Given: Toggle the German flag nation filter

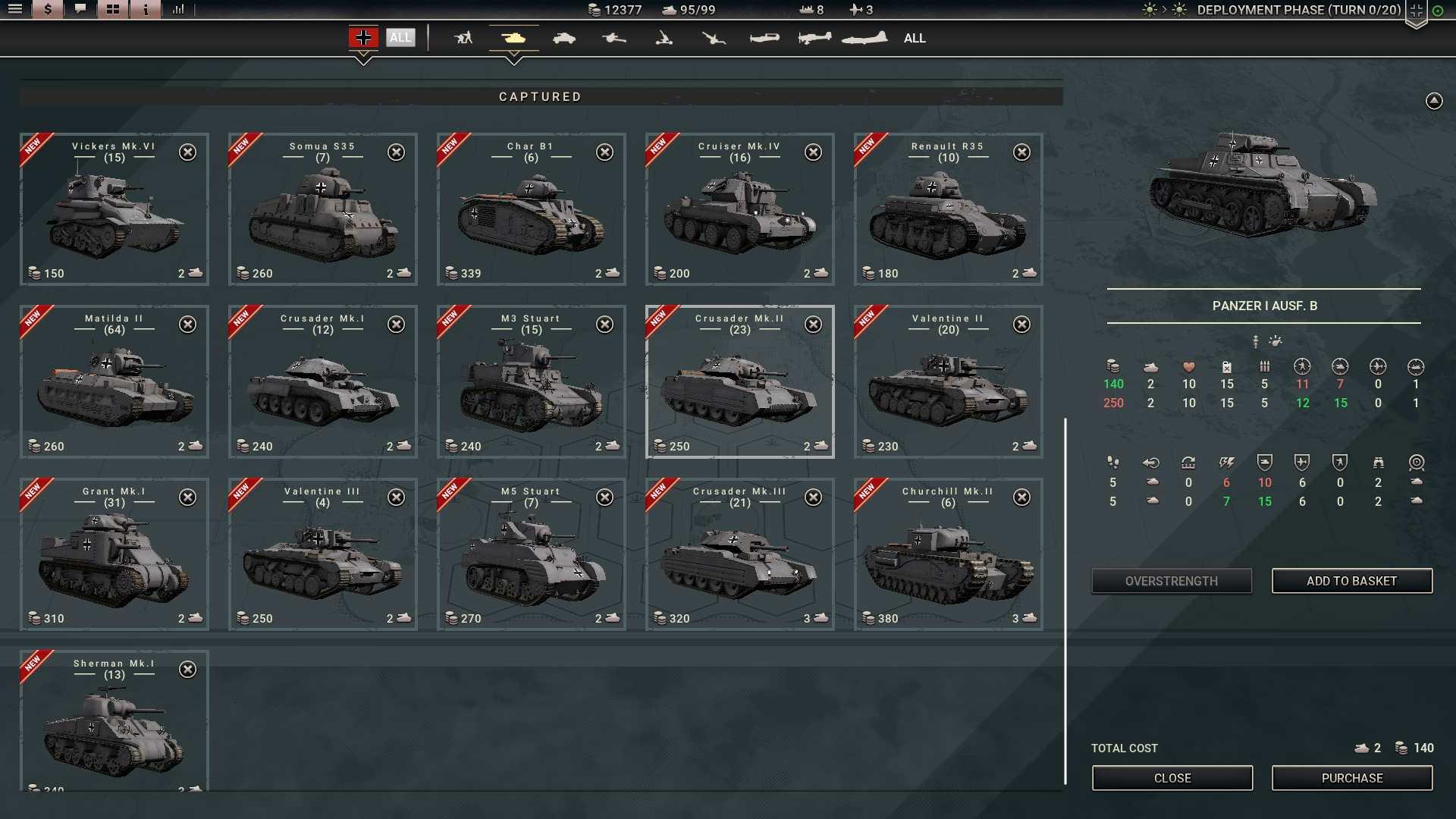Looking at the screenshot, I should [363, 37].
